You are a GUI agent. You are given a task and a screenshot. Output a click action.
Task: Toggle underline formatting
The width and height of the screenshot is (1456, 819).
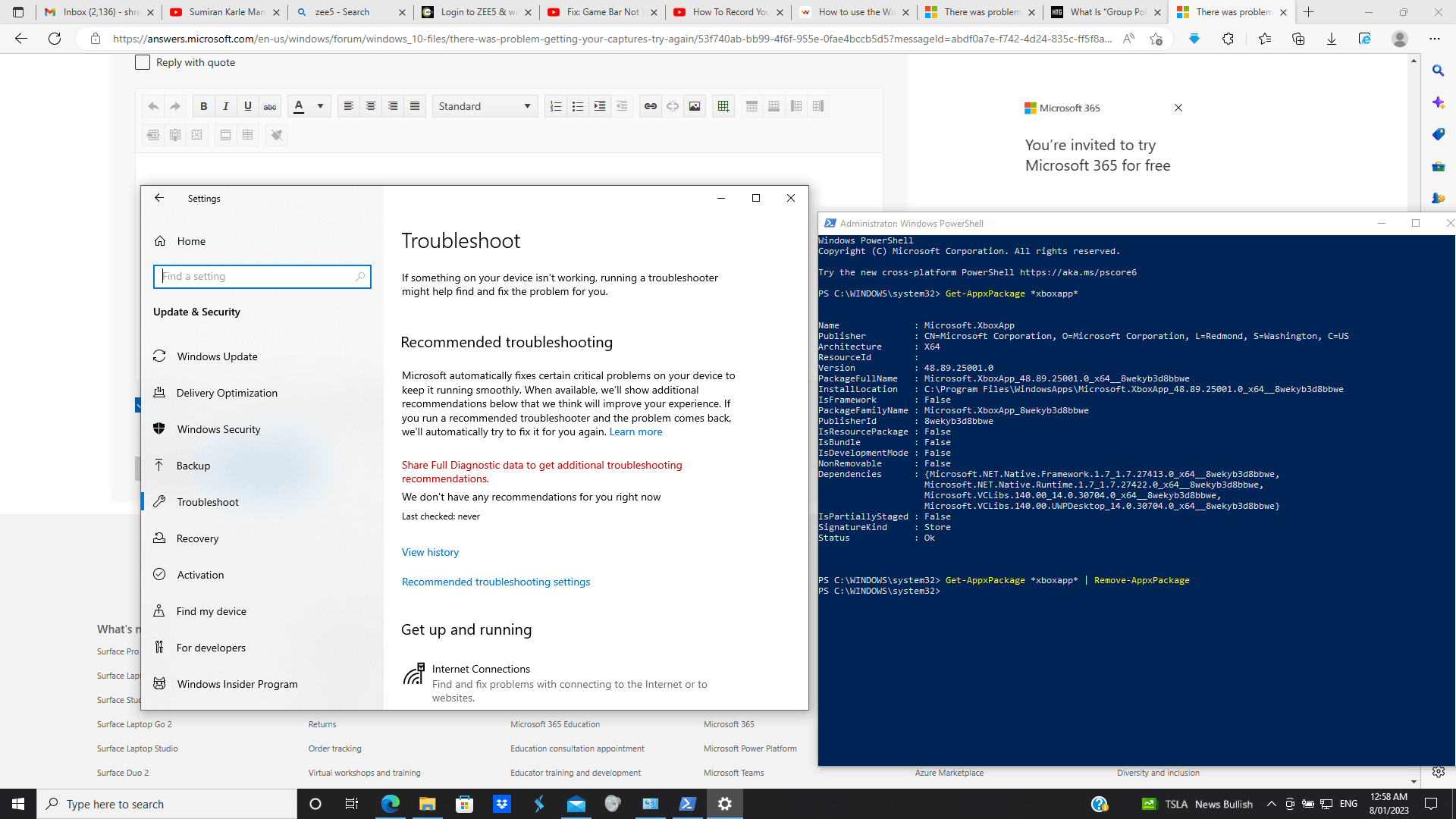point(247,106)
